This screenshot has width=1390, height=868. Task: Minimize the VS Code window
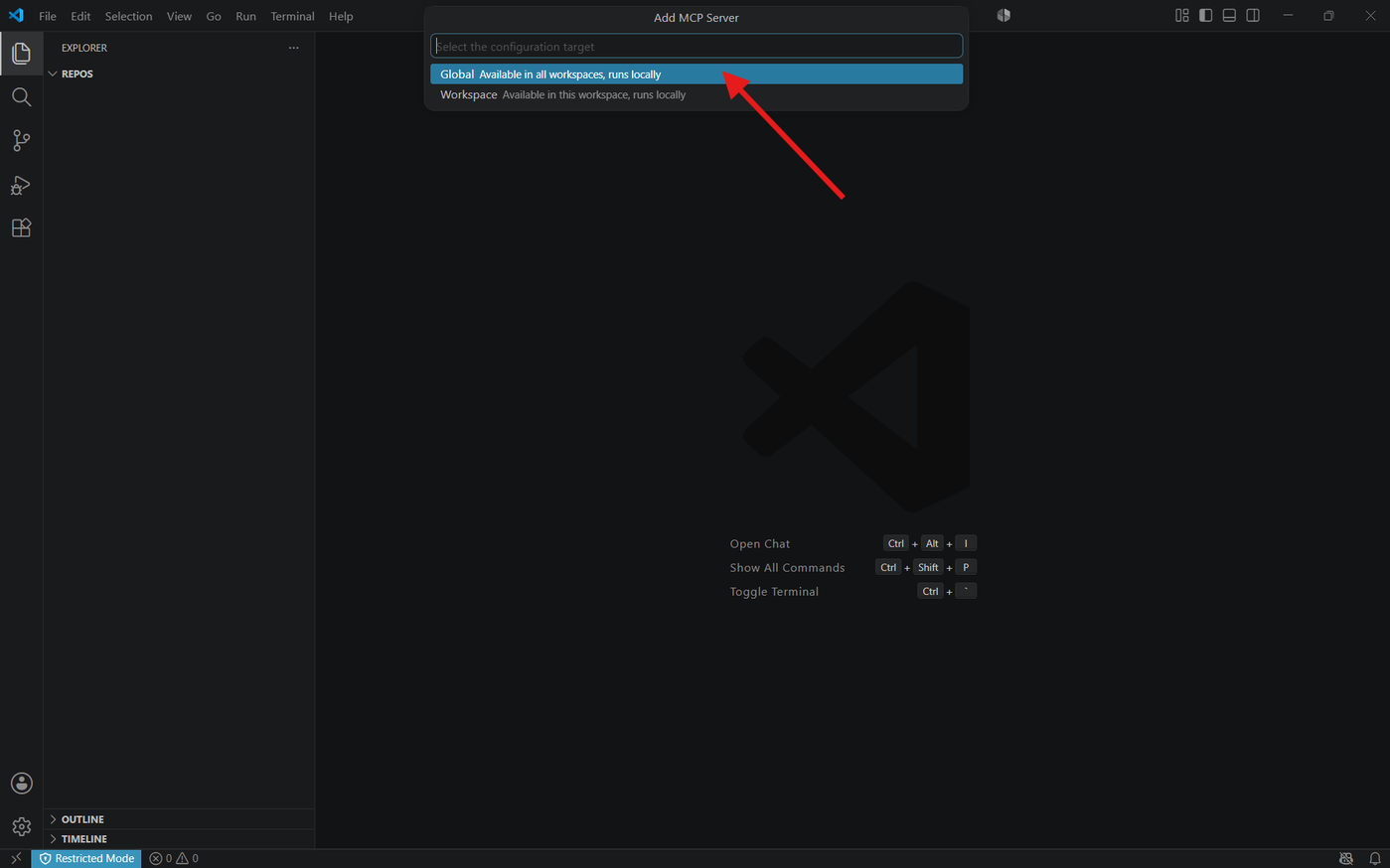click(x=1288, y=16)
